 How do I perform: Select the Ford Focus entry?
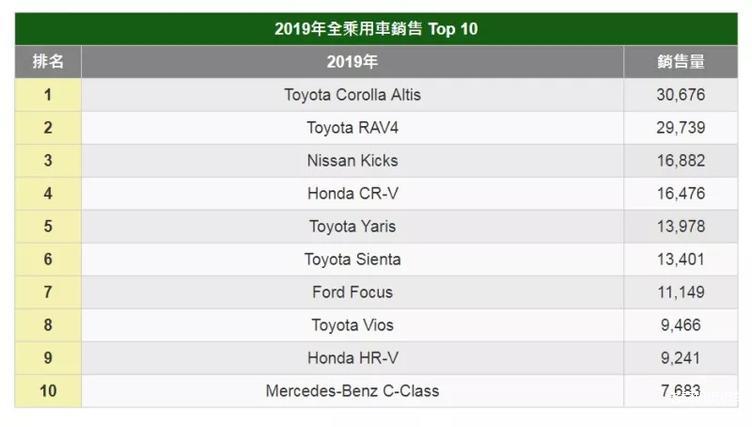point(352,293)
